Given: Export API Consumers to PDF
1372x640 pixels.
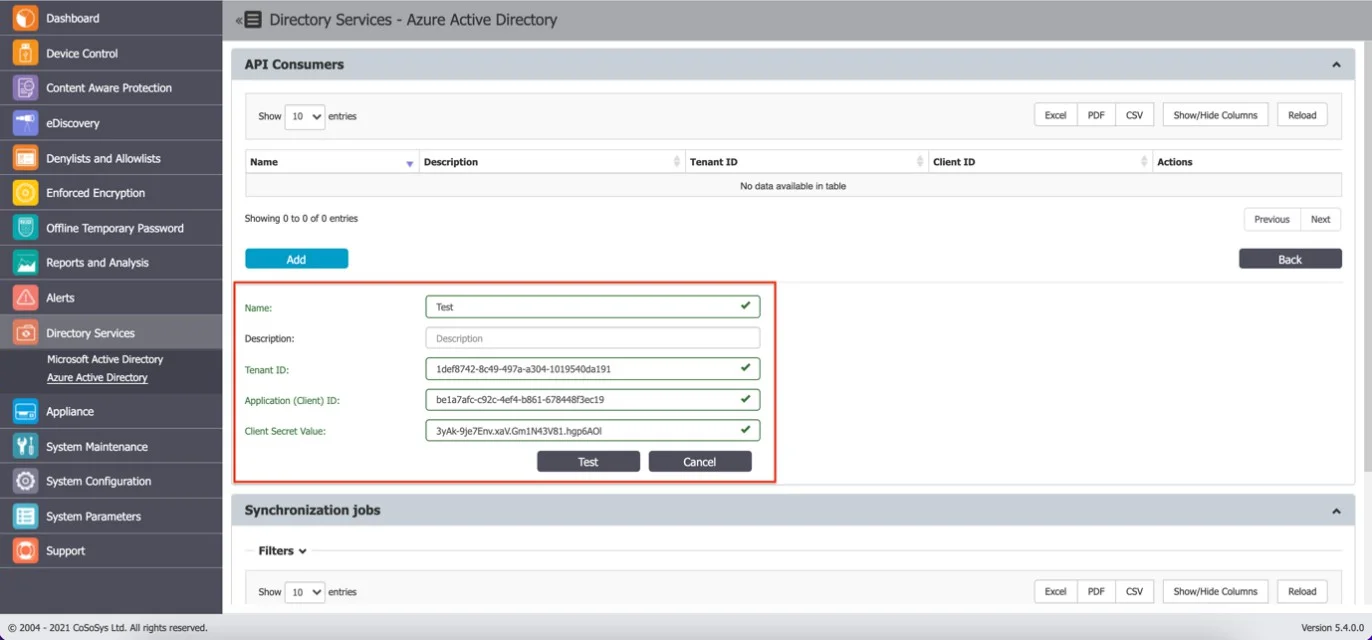Looking at the screenshot, I should coord(1096,115).
